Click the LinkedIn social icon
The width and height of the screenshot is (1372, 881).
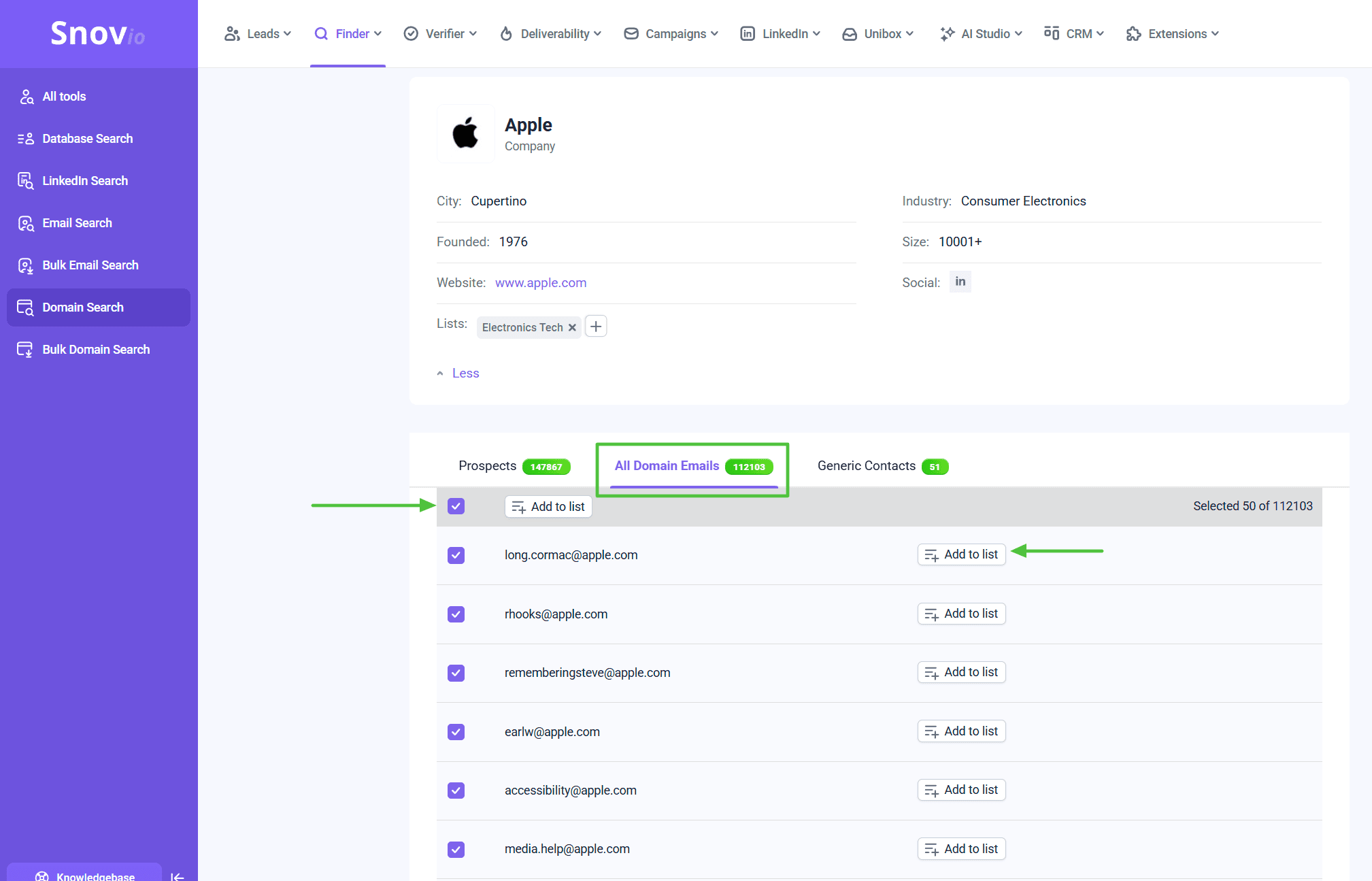point(960,282)
